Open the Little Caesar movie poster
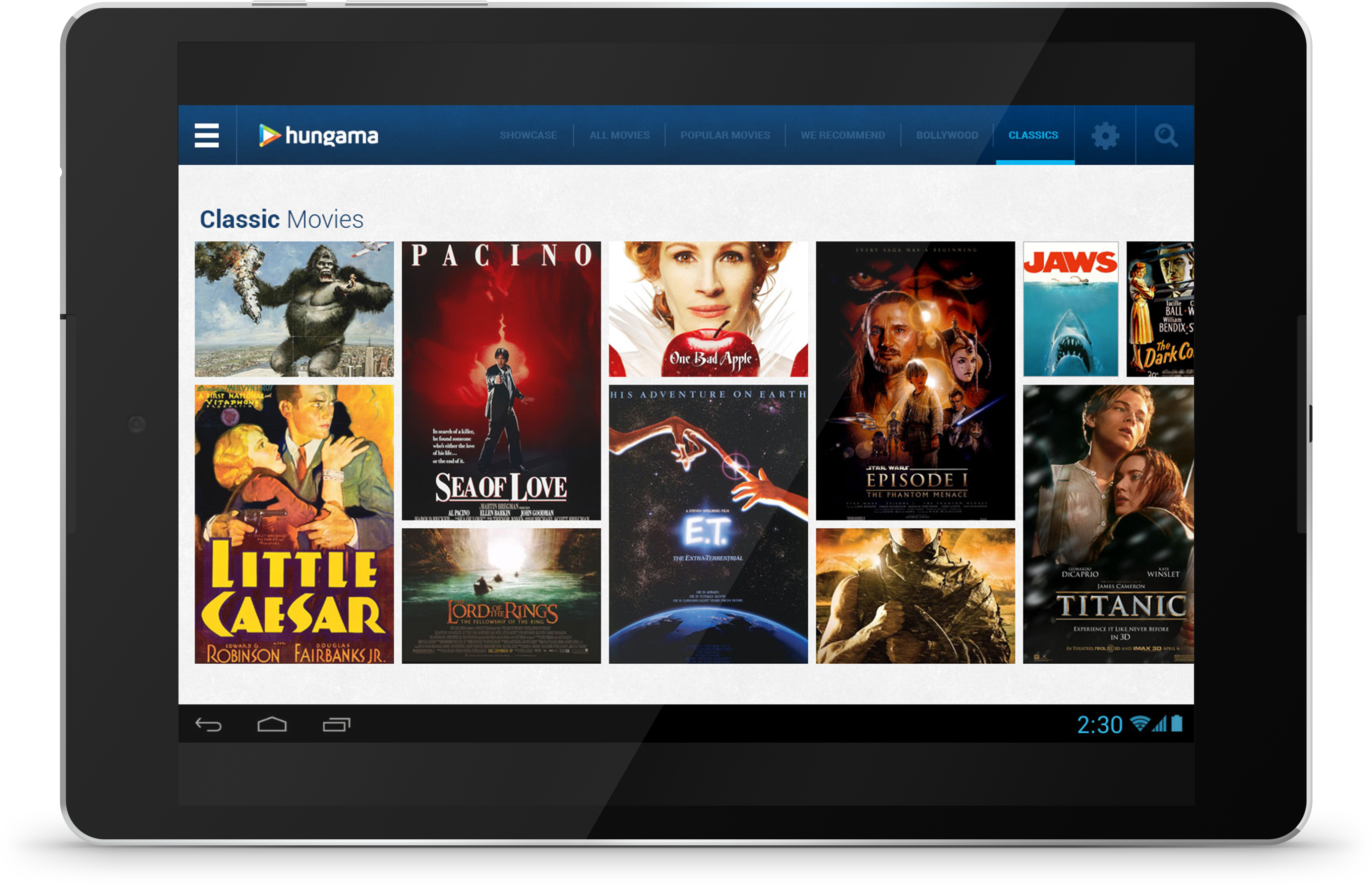The width and height of the screenshot is (1372, 885). pyautogui.click(x=294, y=524)
